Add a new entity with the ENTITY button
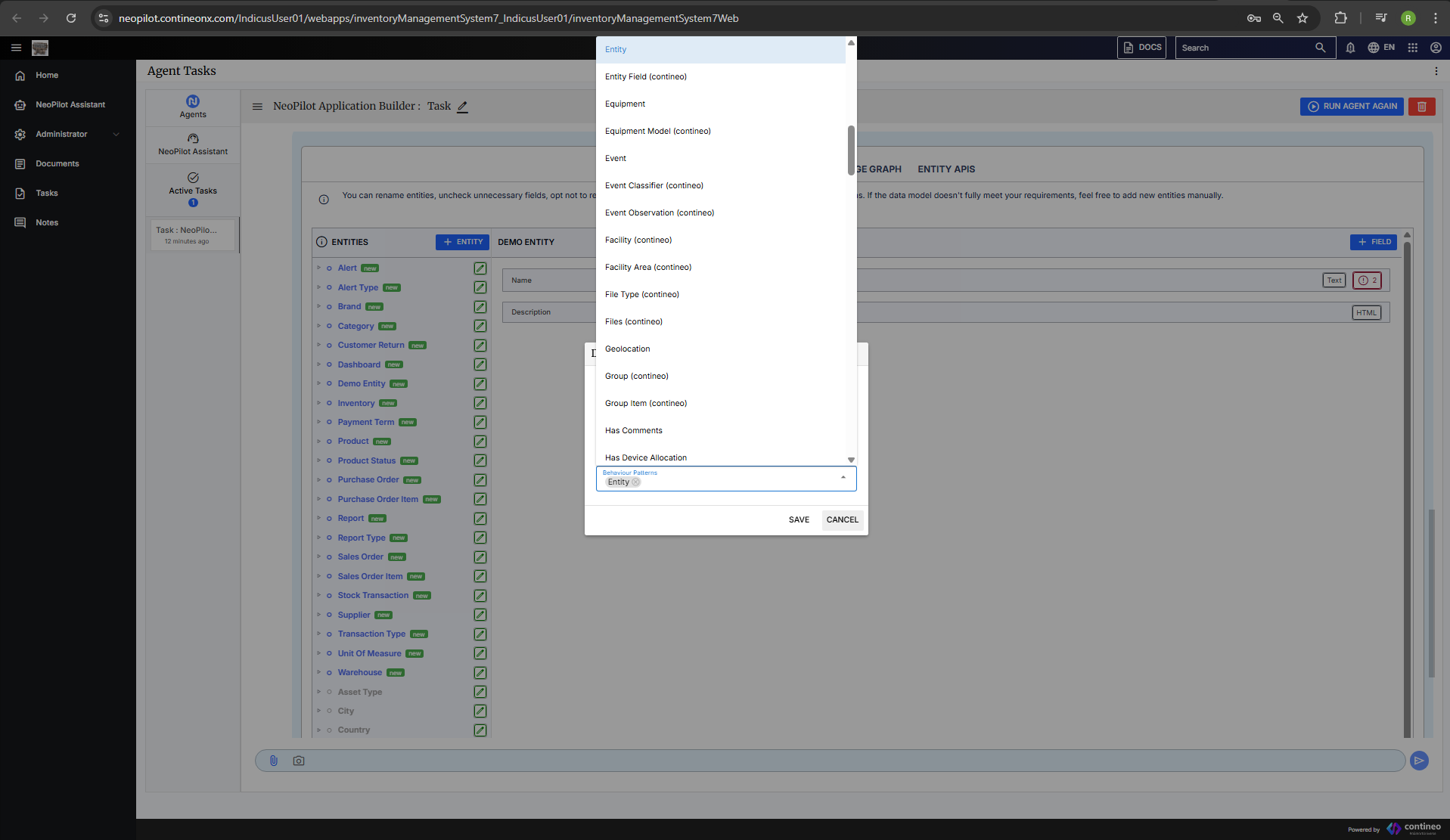The image size is (1450, 840). 462,242
